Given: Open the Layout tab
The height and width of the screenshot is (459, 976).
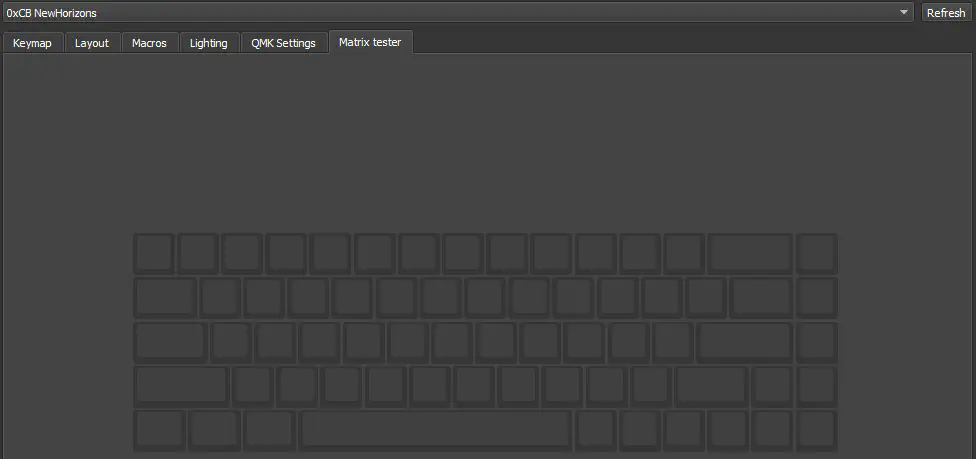Looking at the screenshot, I should [x=92, y=43].
